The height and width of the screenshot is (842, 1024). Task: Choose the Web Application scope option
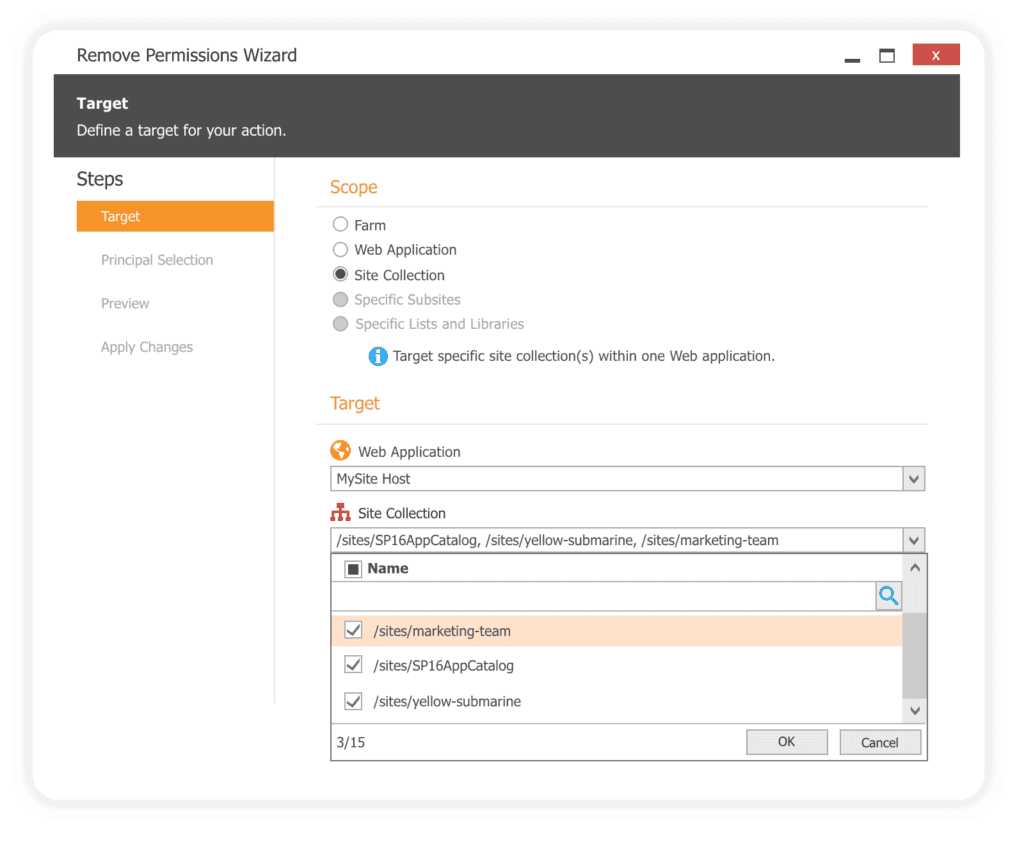tap(341, 250)
